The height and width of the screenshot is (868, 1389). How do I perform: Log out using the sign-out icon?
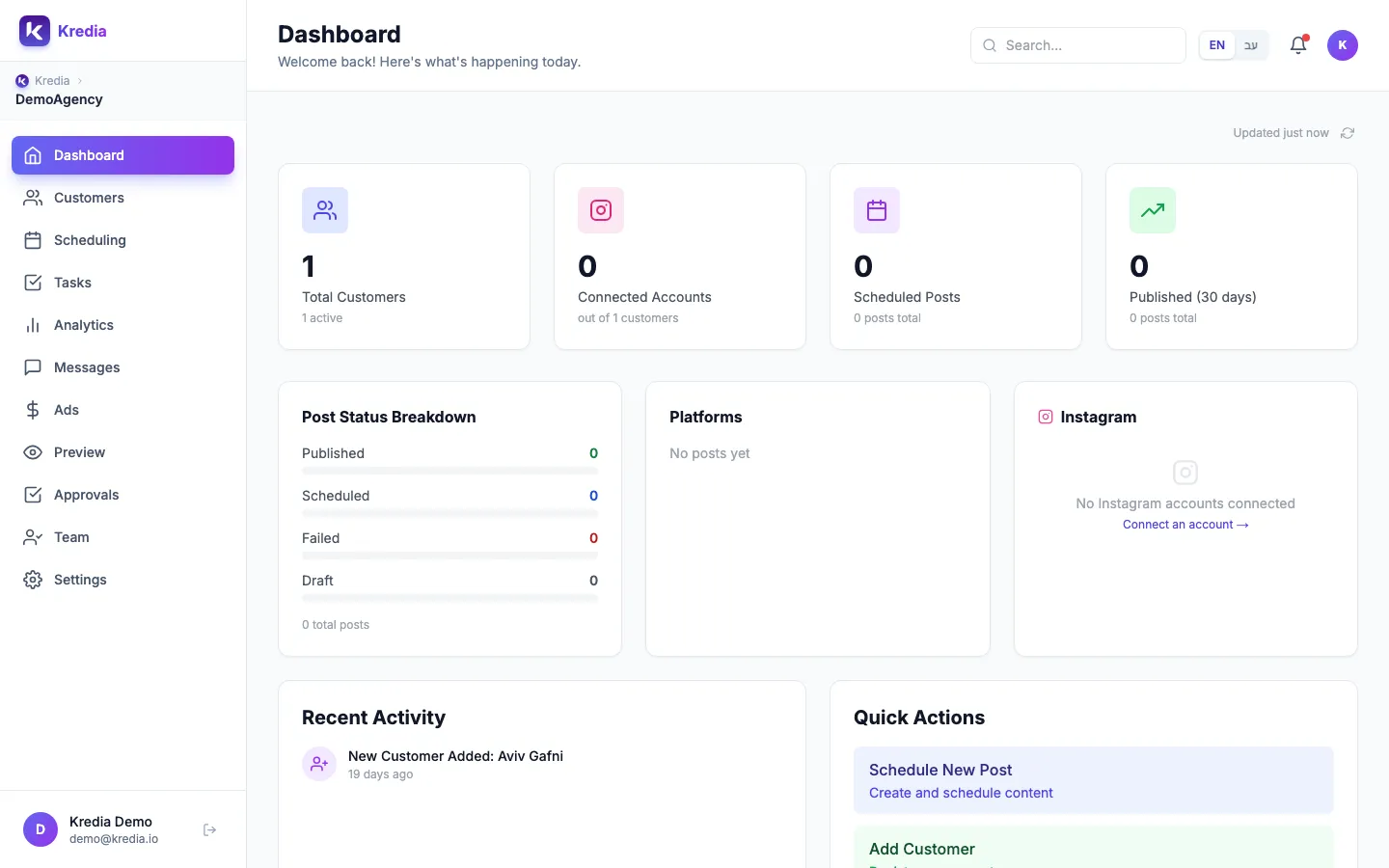pyautogui.click(x=210, y=829)
